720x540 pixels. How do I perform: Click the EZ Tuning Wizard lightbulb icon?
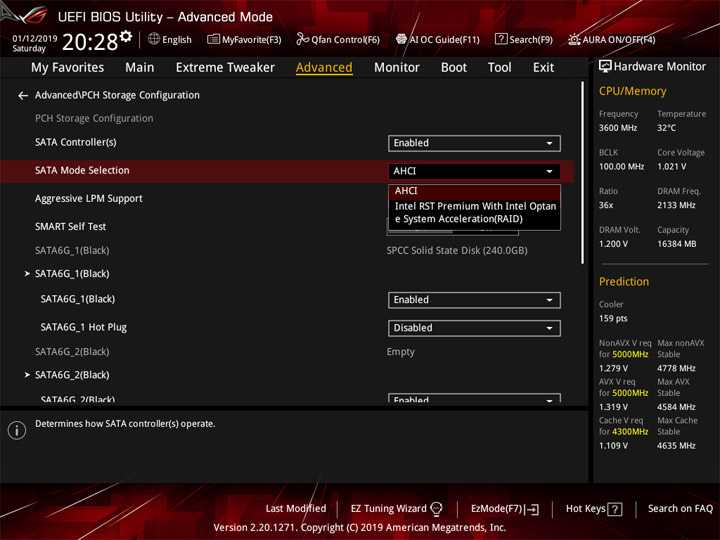tap(437, 508)
